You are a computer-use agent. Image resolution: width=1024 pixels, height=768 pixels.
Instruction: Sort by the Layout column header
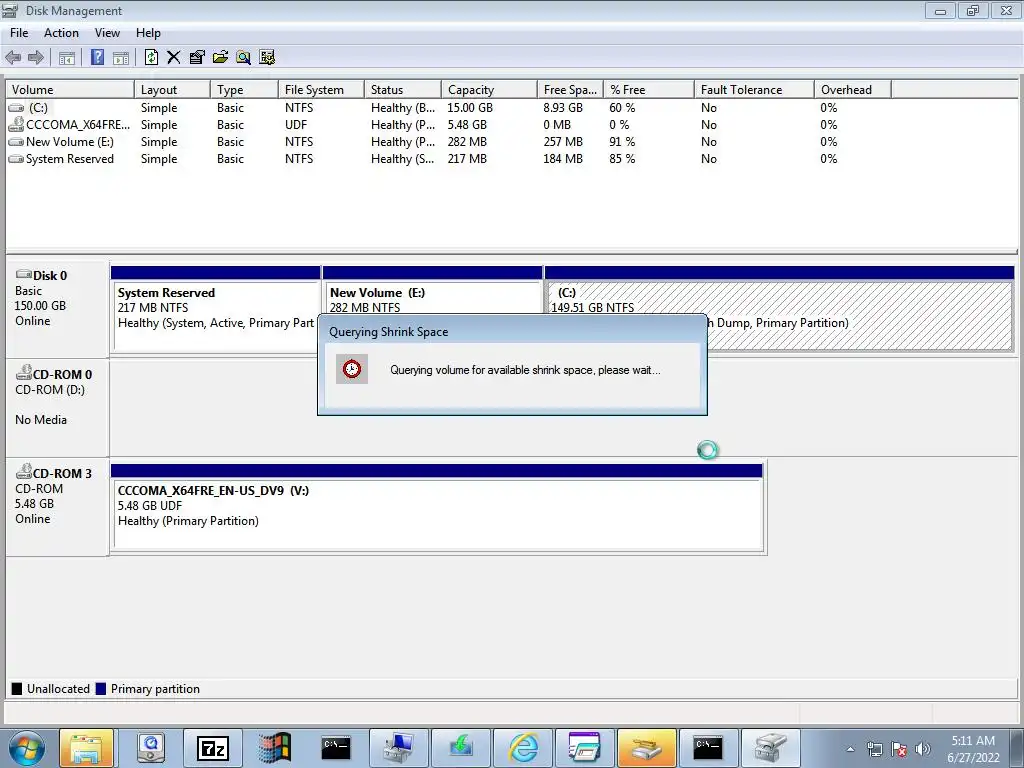(x=172, y=89)
